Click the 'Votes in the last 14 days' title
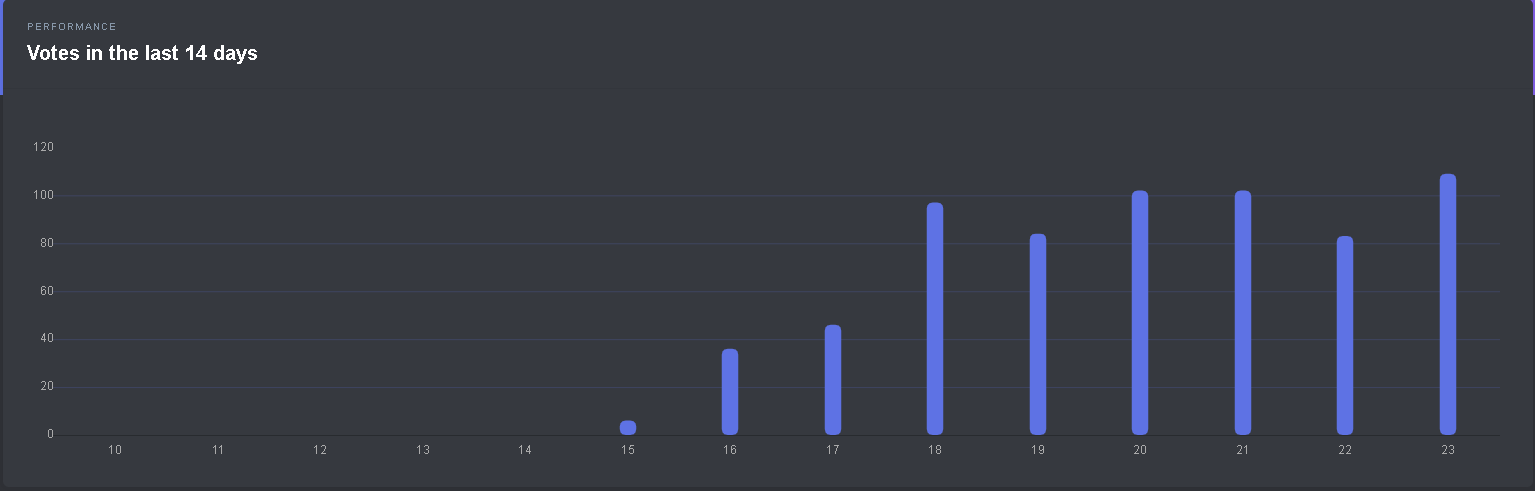The width and height of the screenshot is (1535, 491). click(142, 54)
